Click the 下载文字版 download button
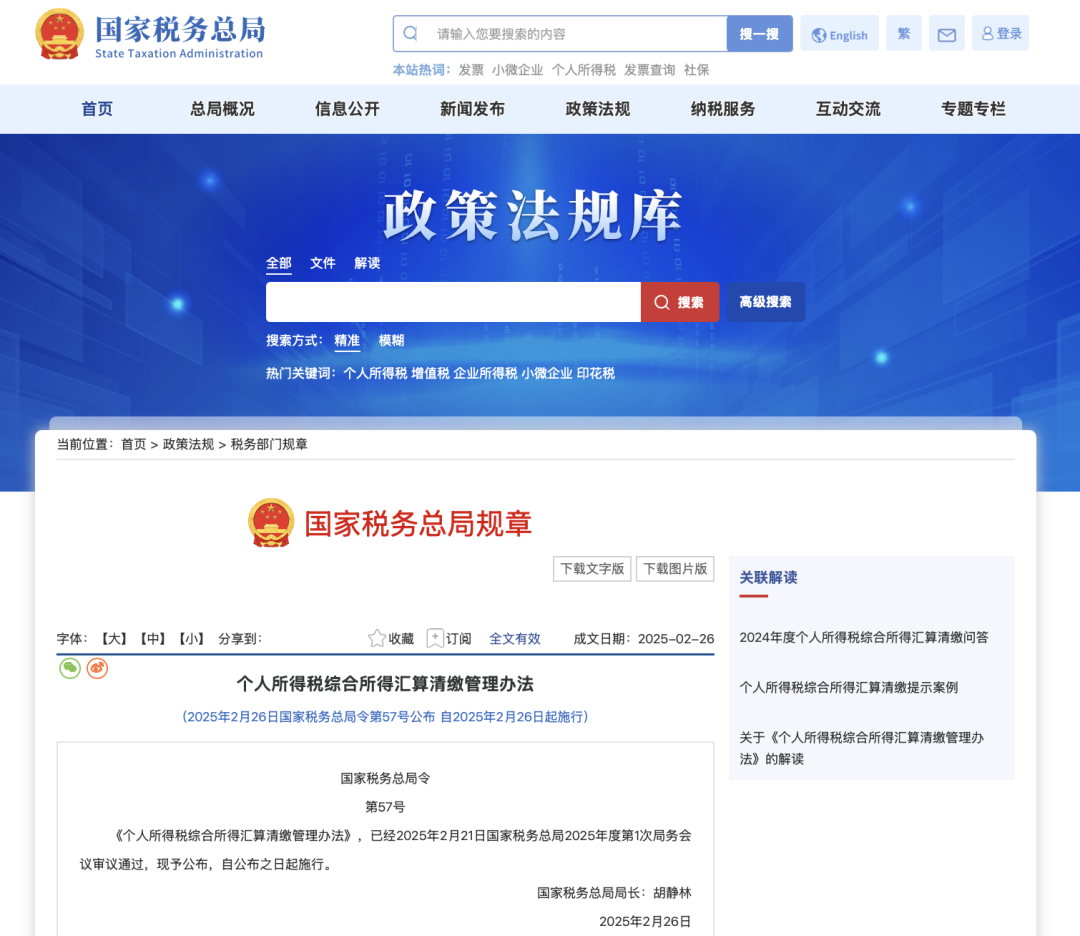The image size is (1080, 936). click(x=592, y=568)
